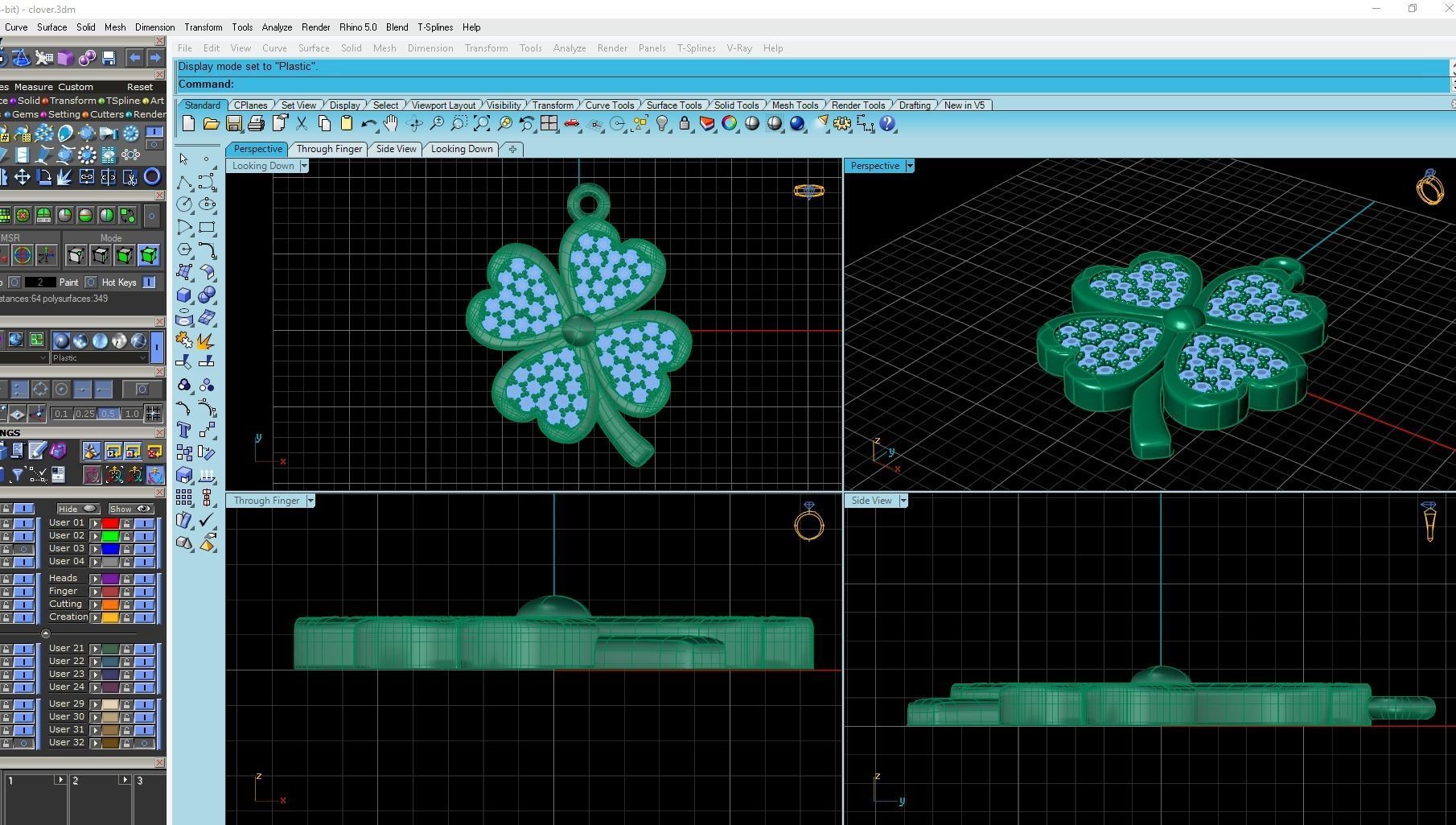This screenshot has height=825, width=1456.
Task: Click the Cutters category button
Action: click(x=102, y=114)
